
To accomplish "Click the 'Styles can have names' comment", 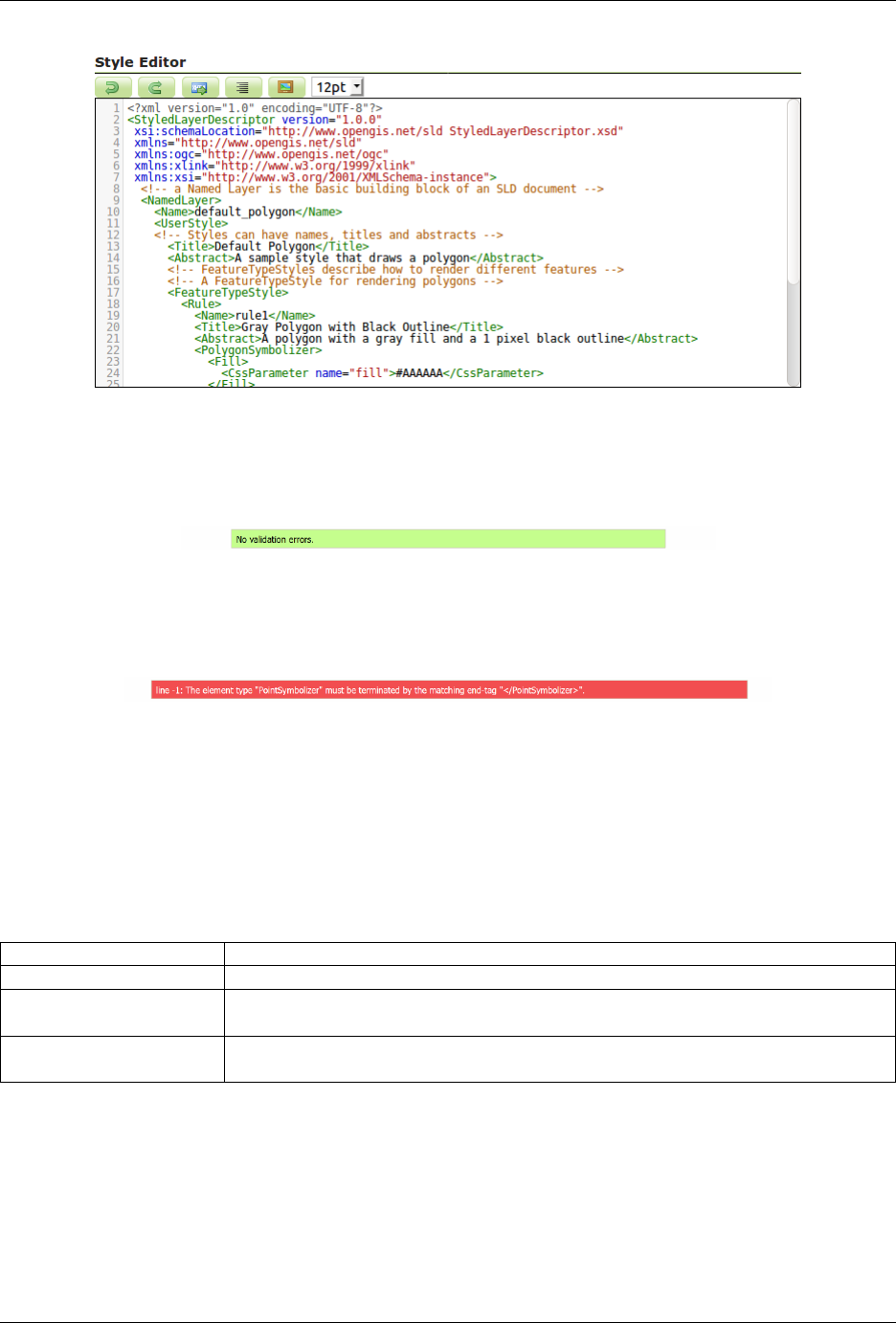I will [328, 235].
